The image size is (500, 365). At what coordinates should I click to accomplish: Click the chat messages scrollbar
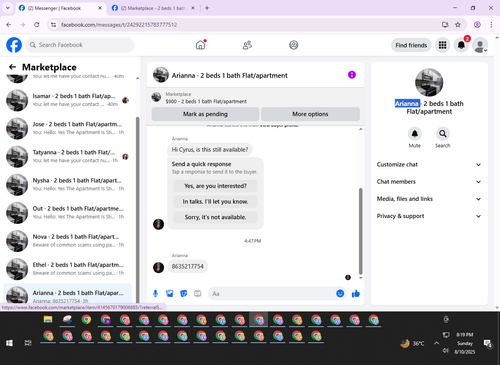pos(360,231)
